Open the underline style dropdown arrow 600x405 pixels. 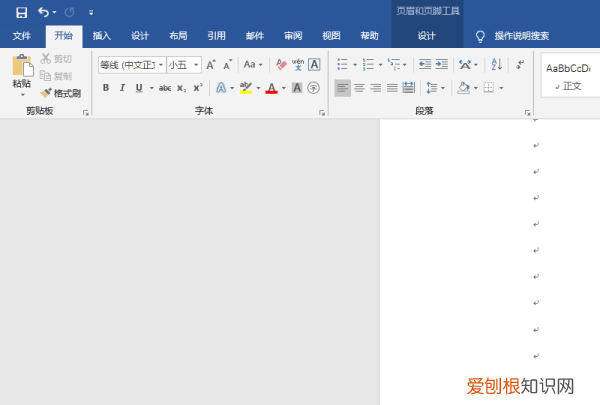pyautogui.click(x=152, y=88)
